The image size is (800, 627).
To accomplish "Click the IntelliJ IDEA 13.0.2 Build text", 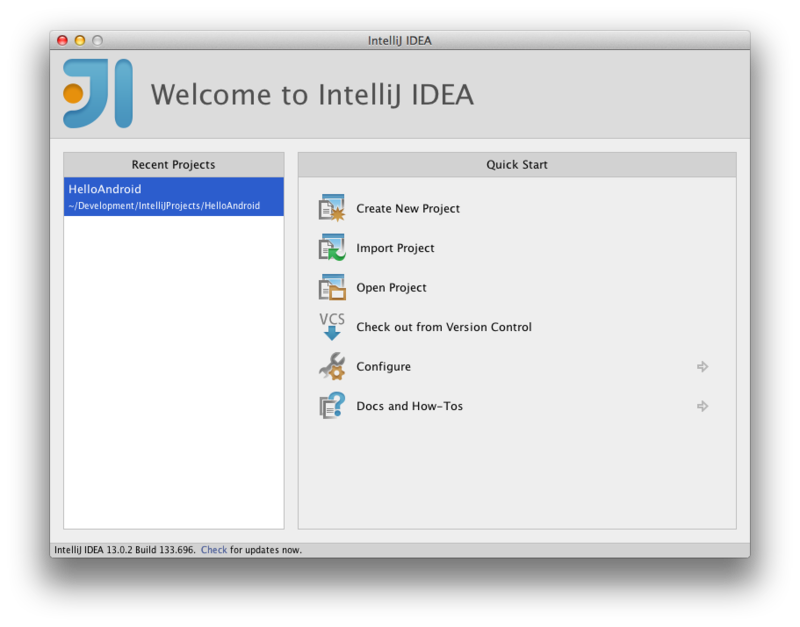I will tap(124, 549).
